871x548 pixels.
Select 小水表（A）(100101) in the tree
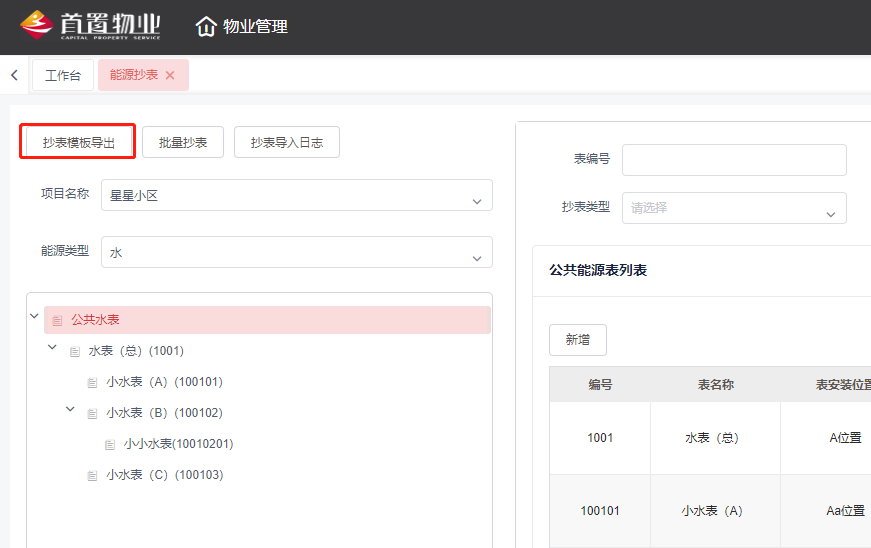pos(164,382)
